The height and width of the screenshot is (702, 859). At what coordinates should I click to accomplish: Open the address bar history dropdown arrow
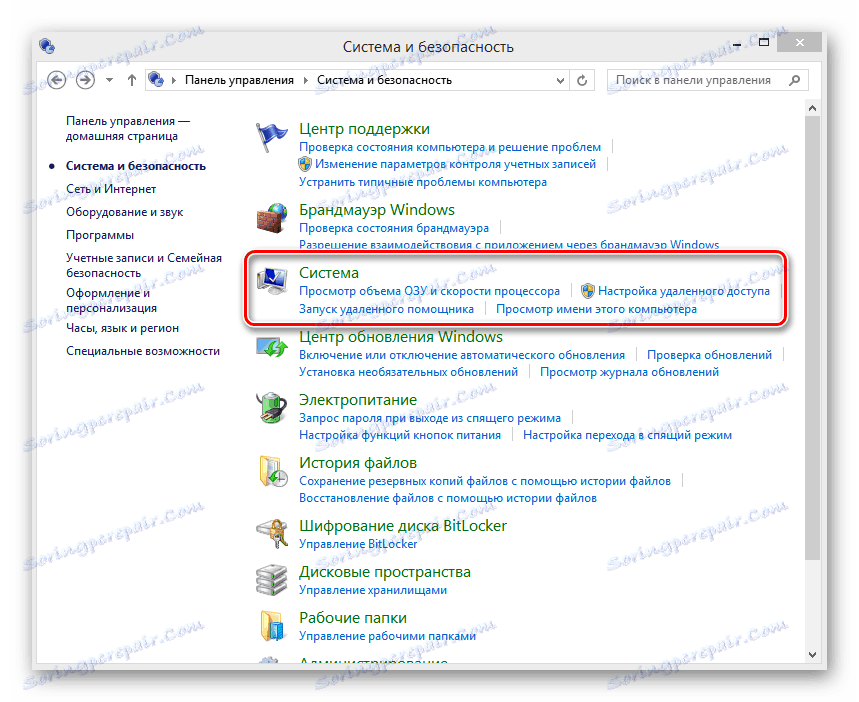[x=561, y=79]
